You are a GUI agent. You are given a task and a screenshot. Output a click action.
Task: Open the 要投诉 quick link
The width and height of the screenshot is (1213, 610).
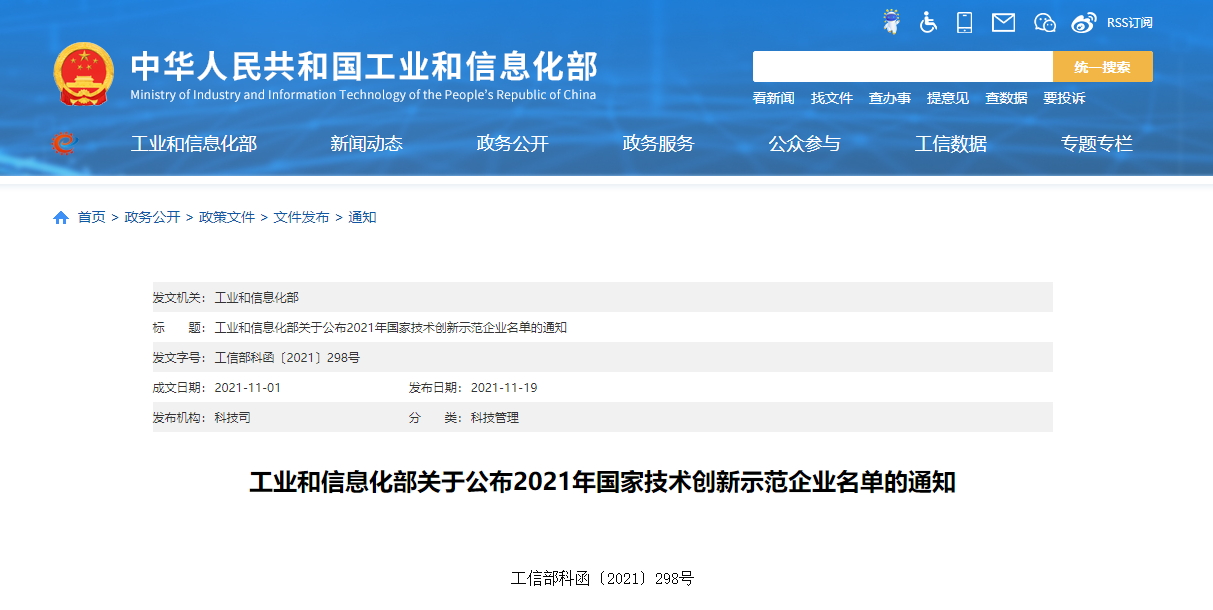[1063, 98]
